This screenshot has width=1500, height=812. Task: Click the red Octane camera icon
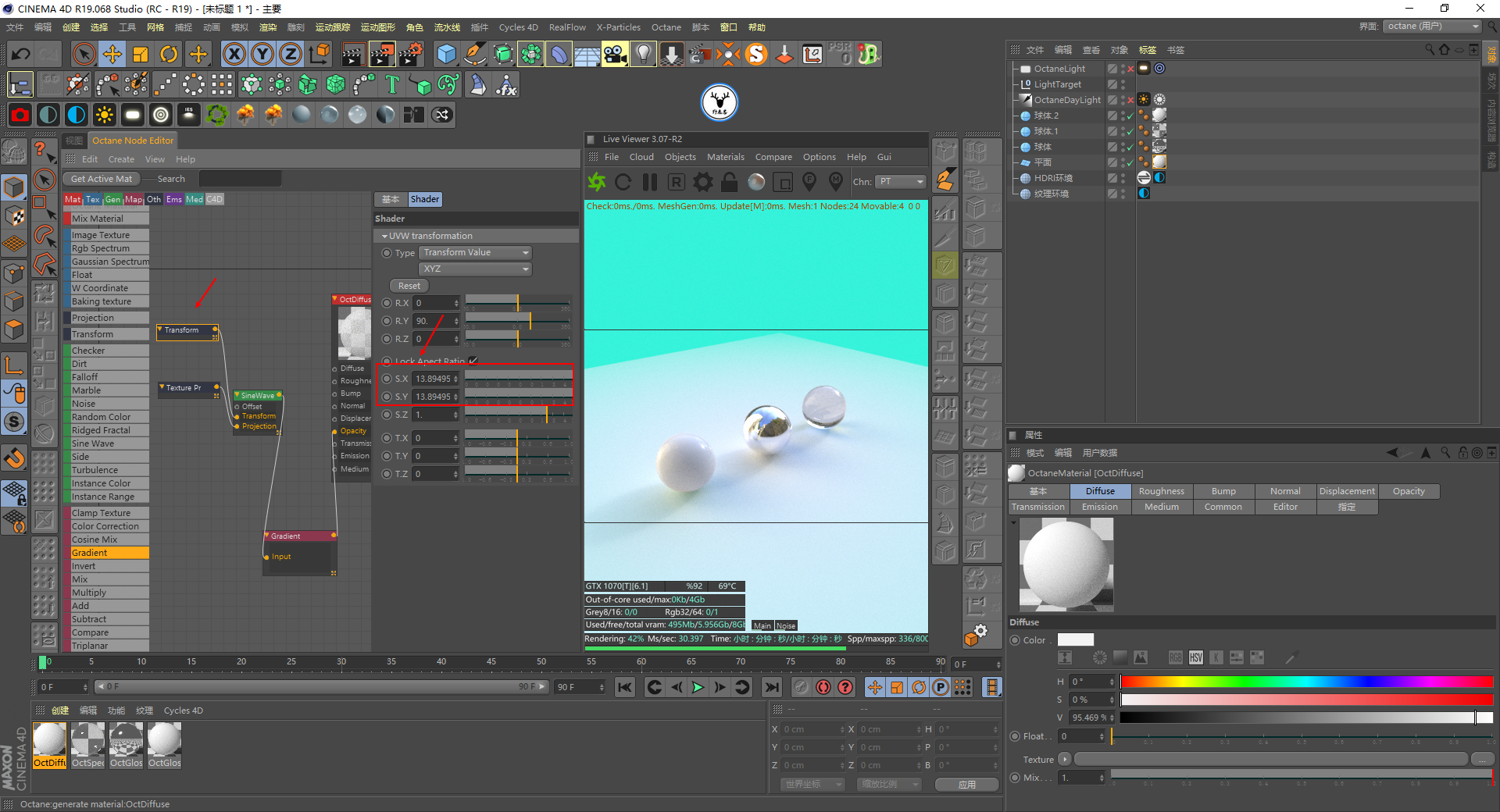(20, 115)
